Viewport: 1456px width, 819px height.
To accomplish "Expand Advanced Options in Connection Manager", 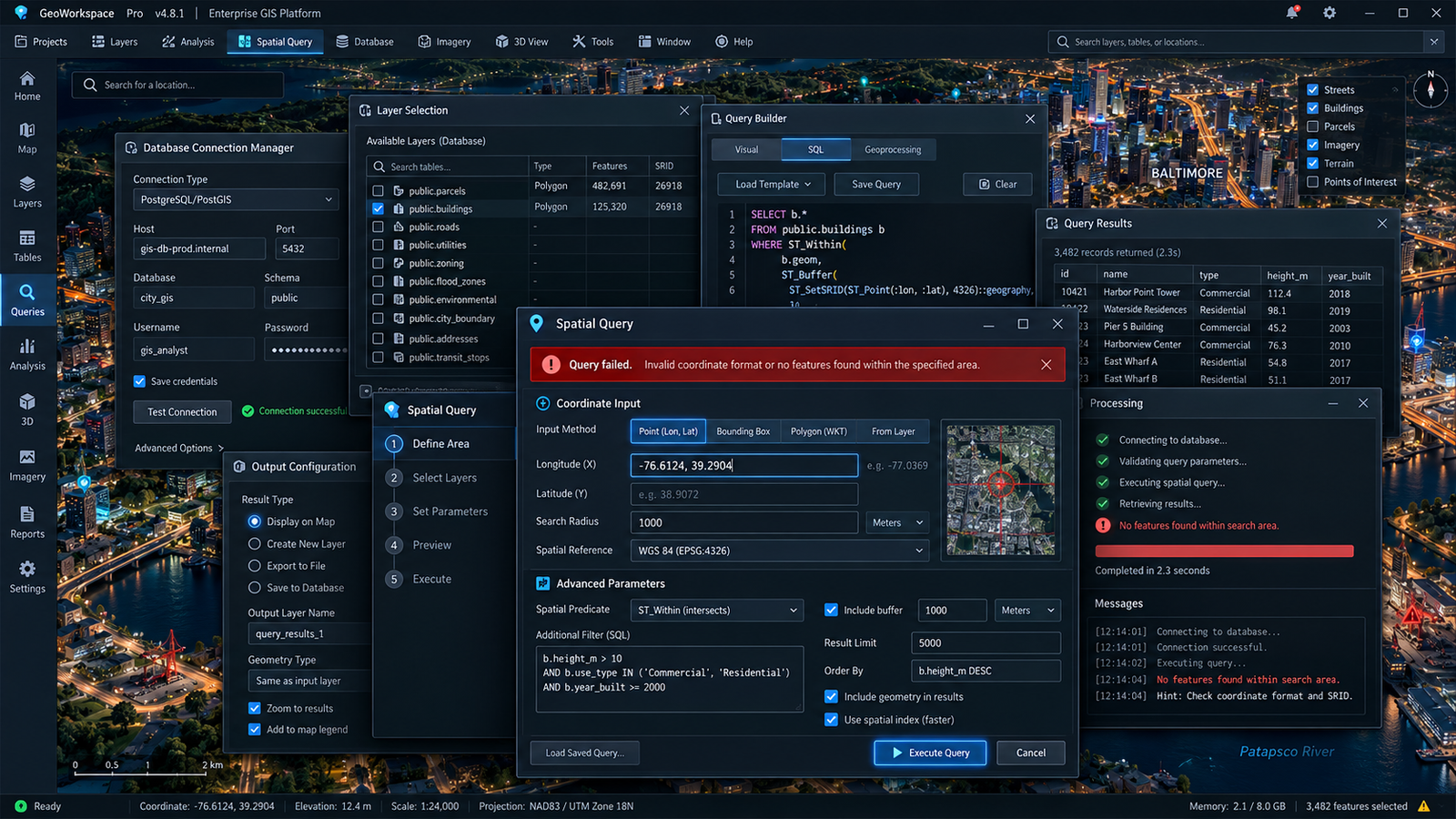I will [179, 448].
